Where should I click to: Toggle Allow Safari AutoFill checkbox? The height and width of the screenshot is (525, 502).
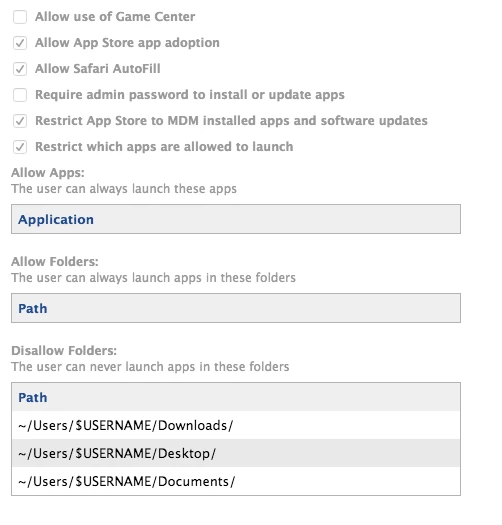(20, 69)
